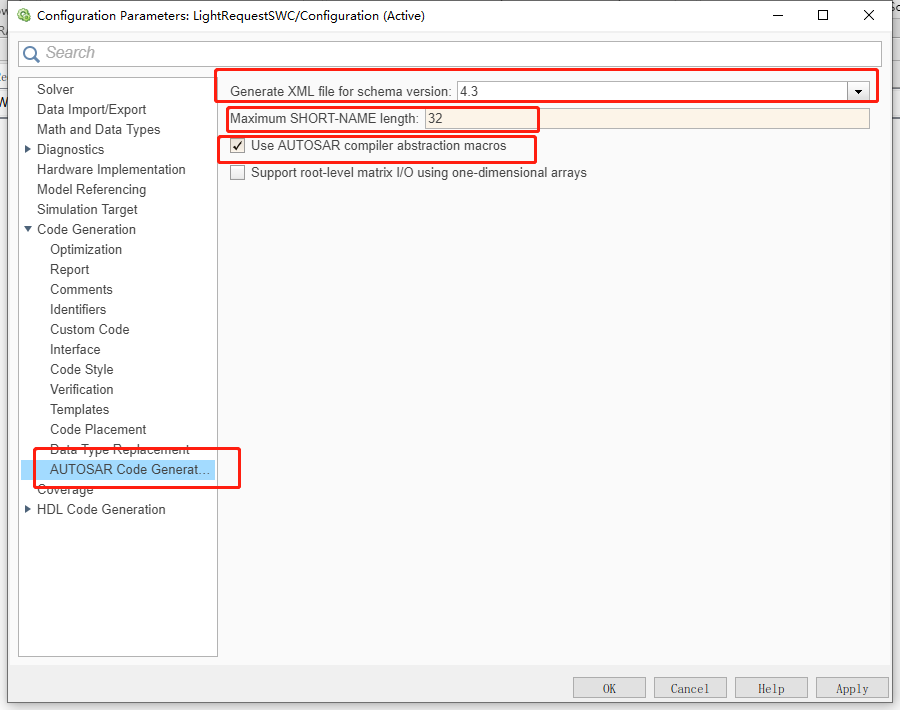Open the Report settings

[69, 270]
